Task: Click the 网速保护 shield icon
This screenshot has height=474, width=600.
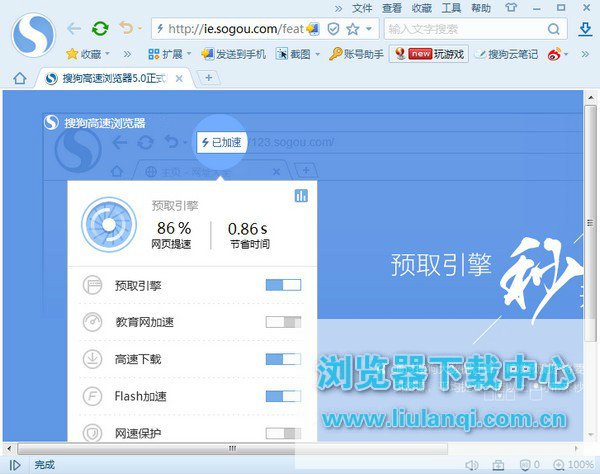Action: point(92,433)
